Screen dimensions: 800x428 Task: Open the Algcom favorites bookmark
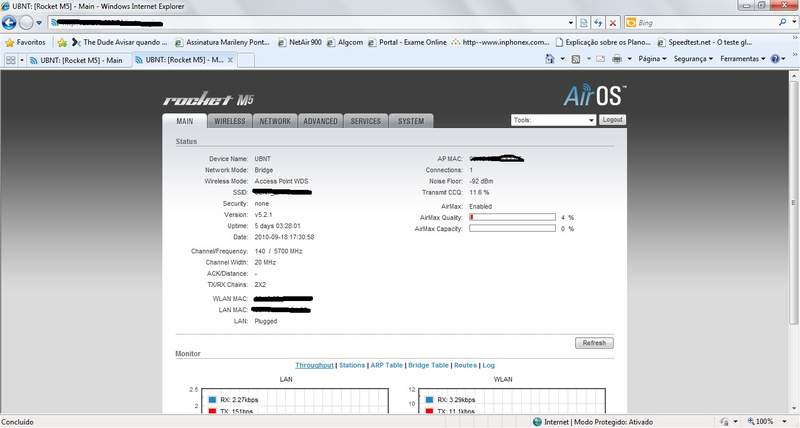point(345,42)
